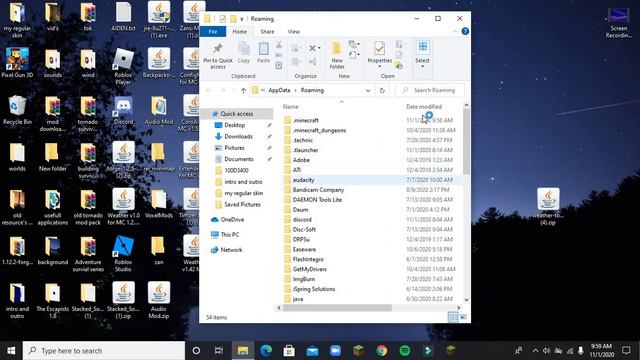Open Documents in the navigation pane
The width and height of the screenshot is (640, 360).
[239, 159]
